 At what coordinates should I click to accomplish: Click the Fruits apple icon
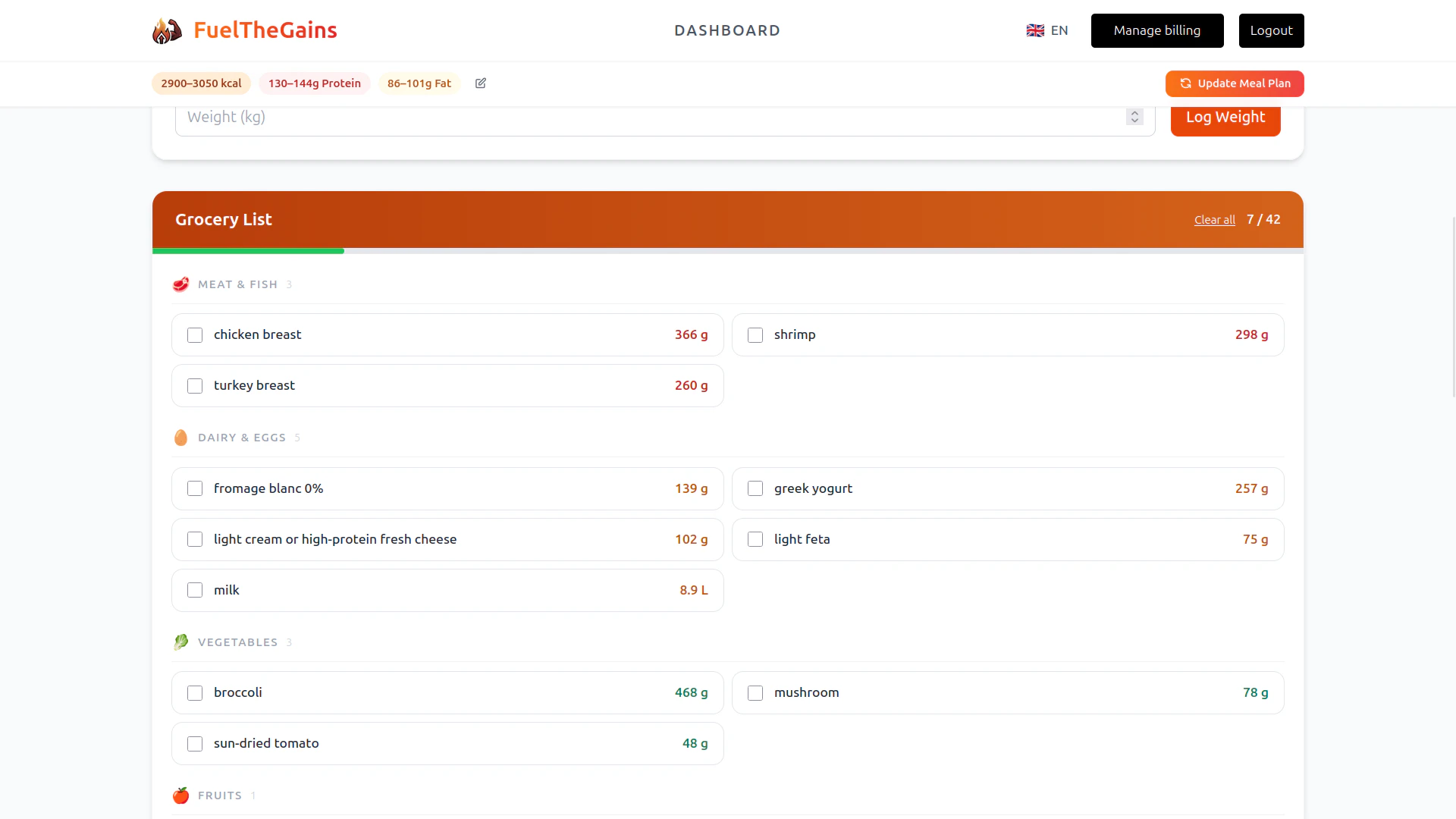coord(180,795)
